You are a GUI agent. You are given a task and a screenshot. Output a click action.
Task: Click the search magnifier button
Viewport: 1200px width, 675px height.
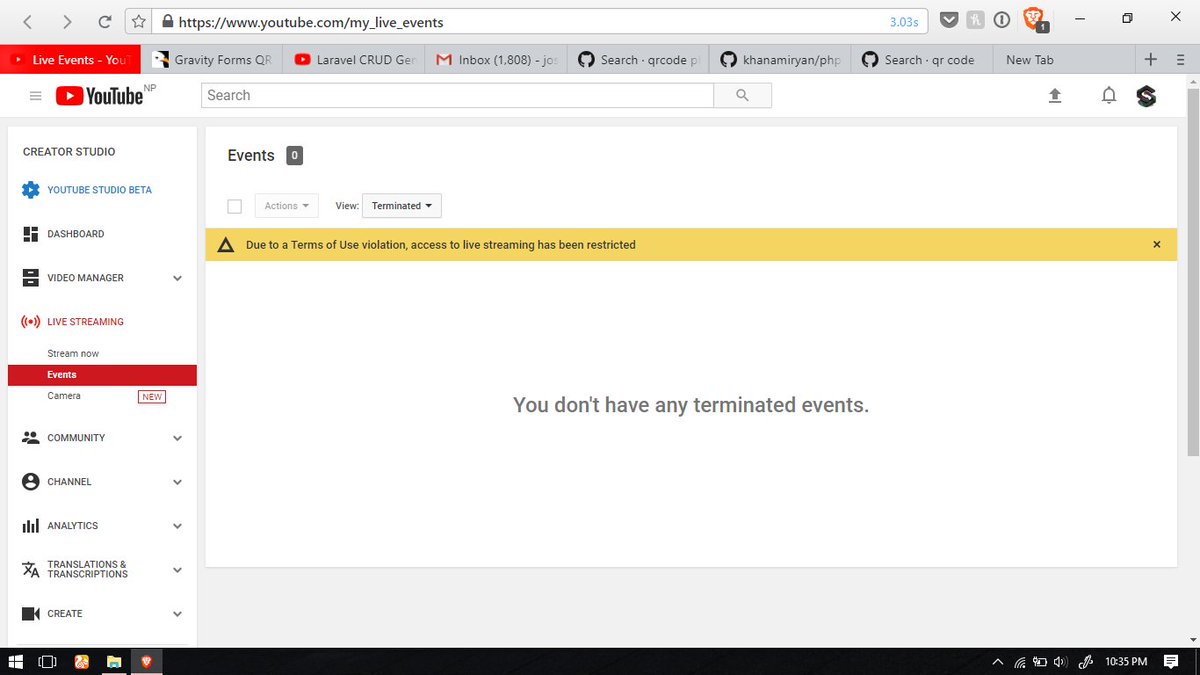[x=742, y=95]
